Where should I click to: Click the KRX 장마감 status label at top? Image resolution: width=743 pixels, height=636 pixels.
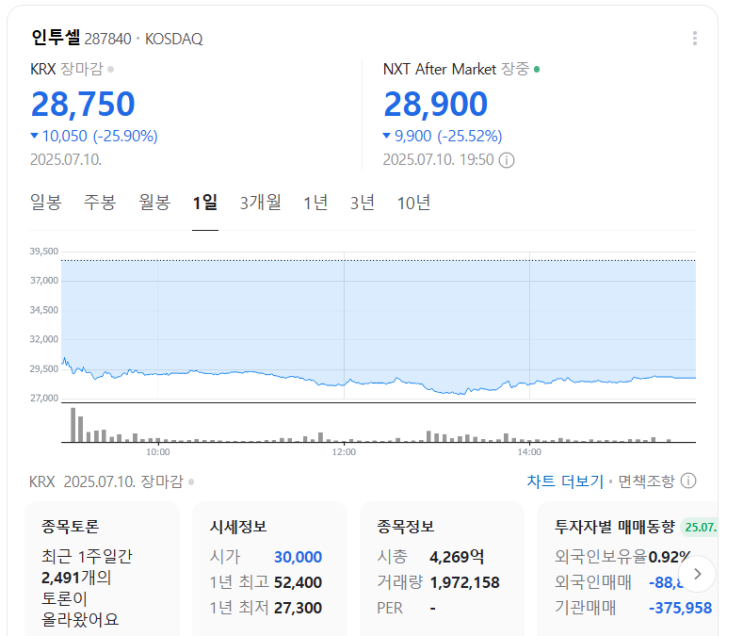point(67,69)
